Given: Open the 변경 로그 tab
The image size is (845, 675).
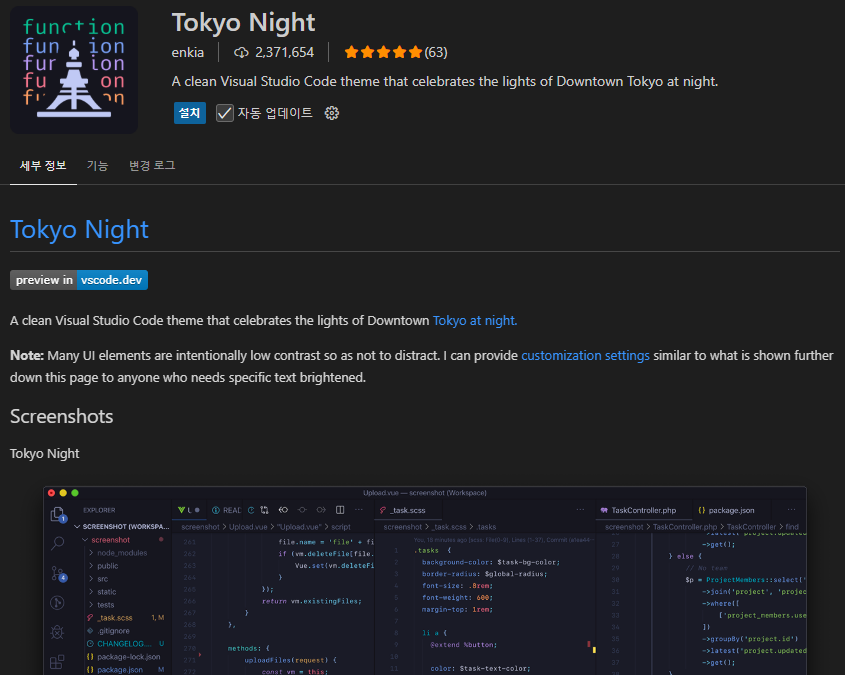Looking at the screenshot, I should [x=152, y=165].
